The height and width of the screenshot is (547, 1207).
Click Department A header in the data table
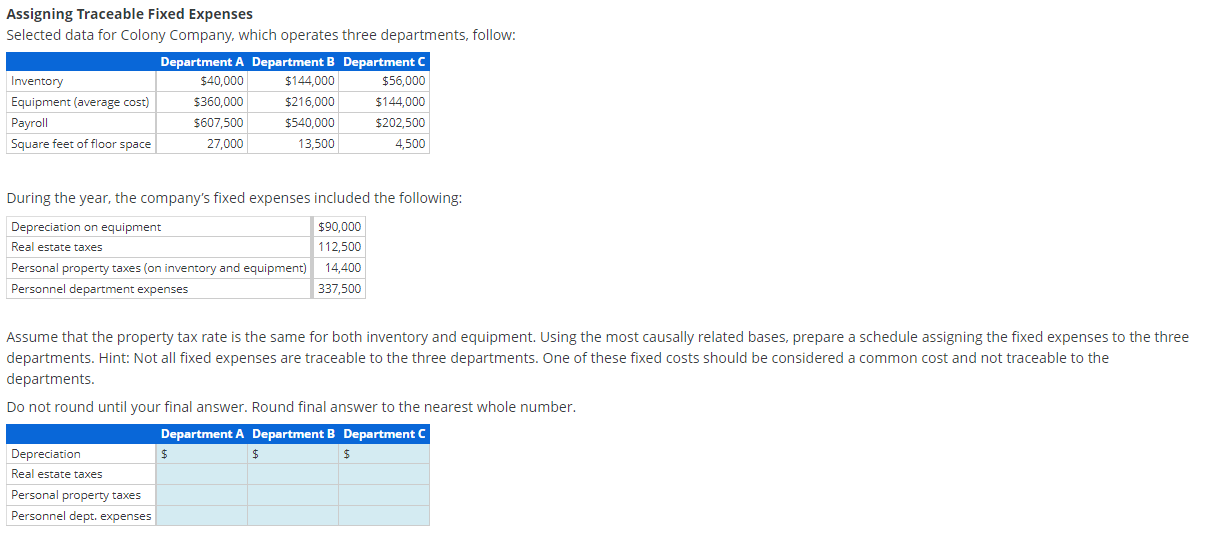pos(202,62)
